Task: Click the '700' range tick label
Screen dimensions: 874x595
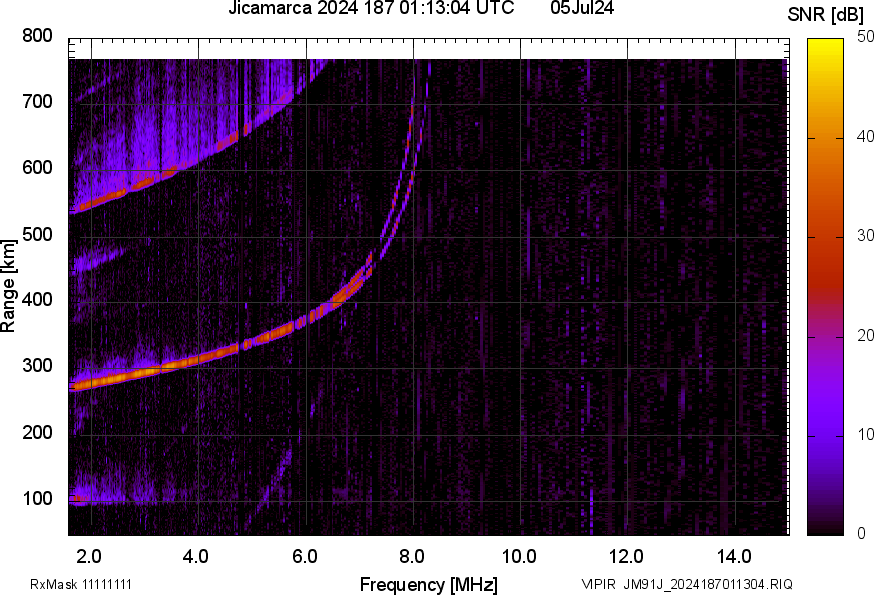Action: [37, 102]
